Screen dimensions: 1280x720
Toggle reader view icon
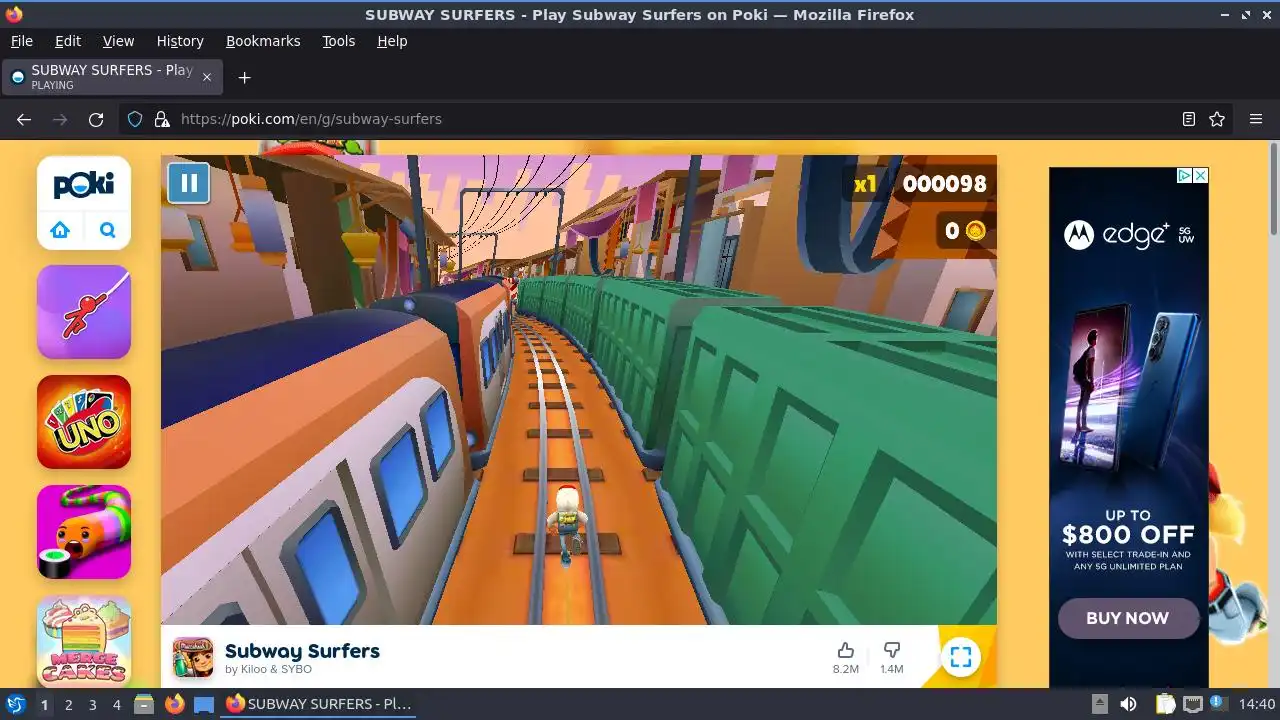click(x=1188, y=119)
